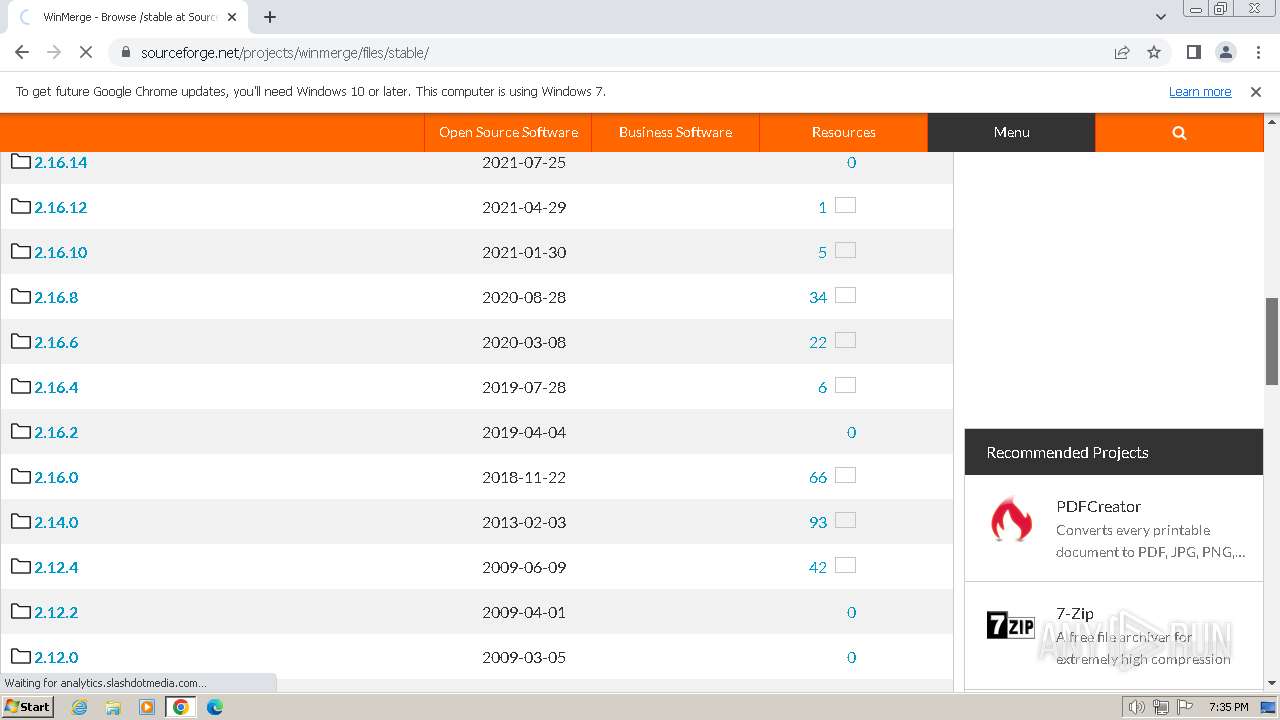Stop loading the page
This screenshot has width=1280, height=720.
(86, 52)
